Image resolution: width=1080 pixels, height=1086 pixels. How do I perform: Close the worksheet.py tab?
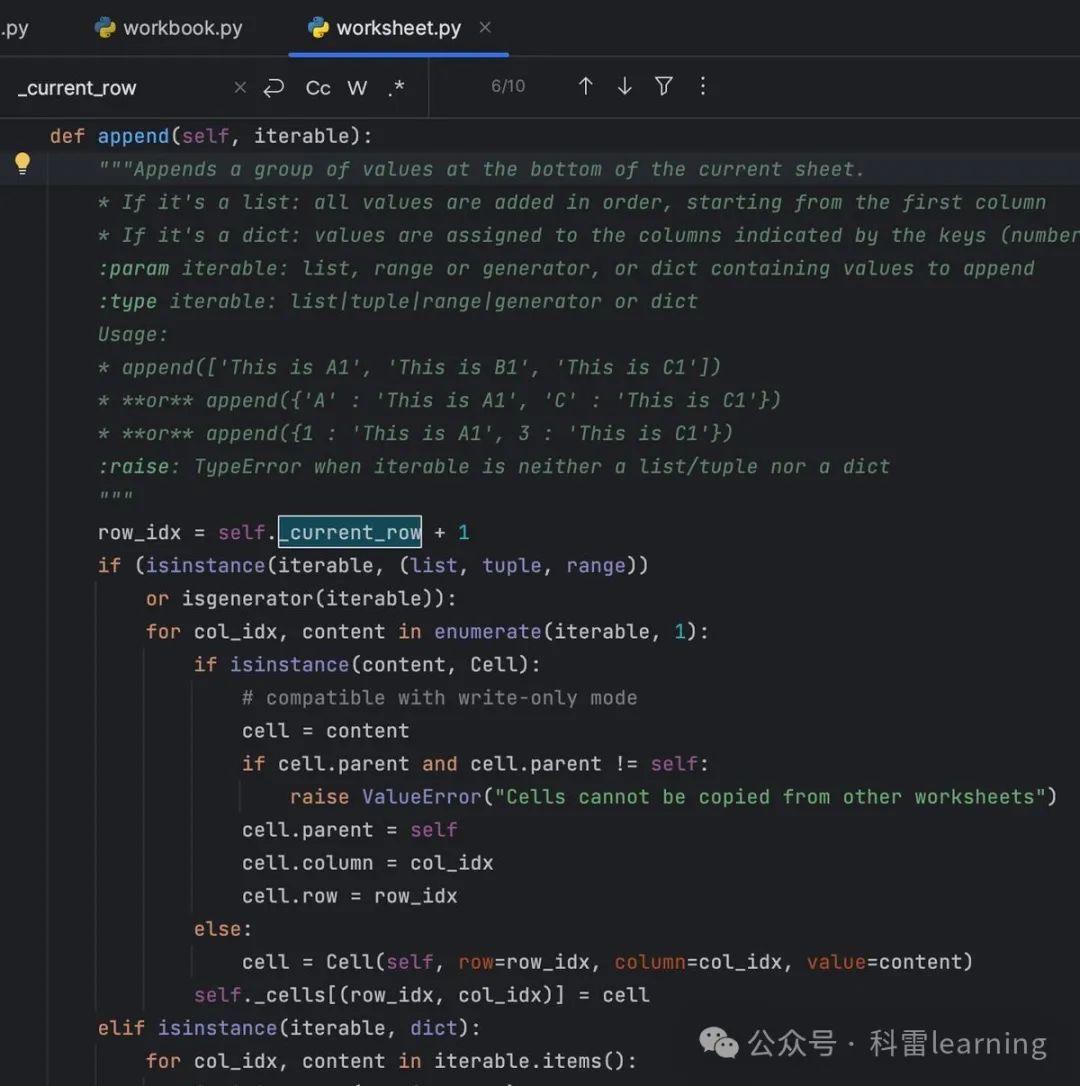tap(486, 28)
